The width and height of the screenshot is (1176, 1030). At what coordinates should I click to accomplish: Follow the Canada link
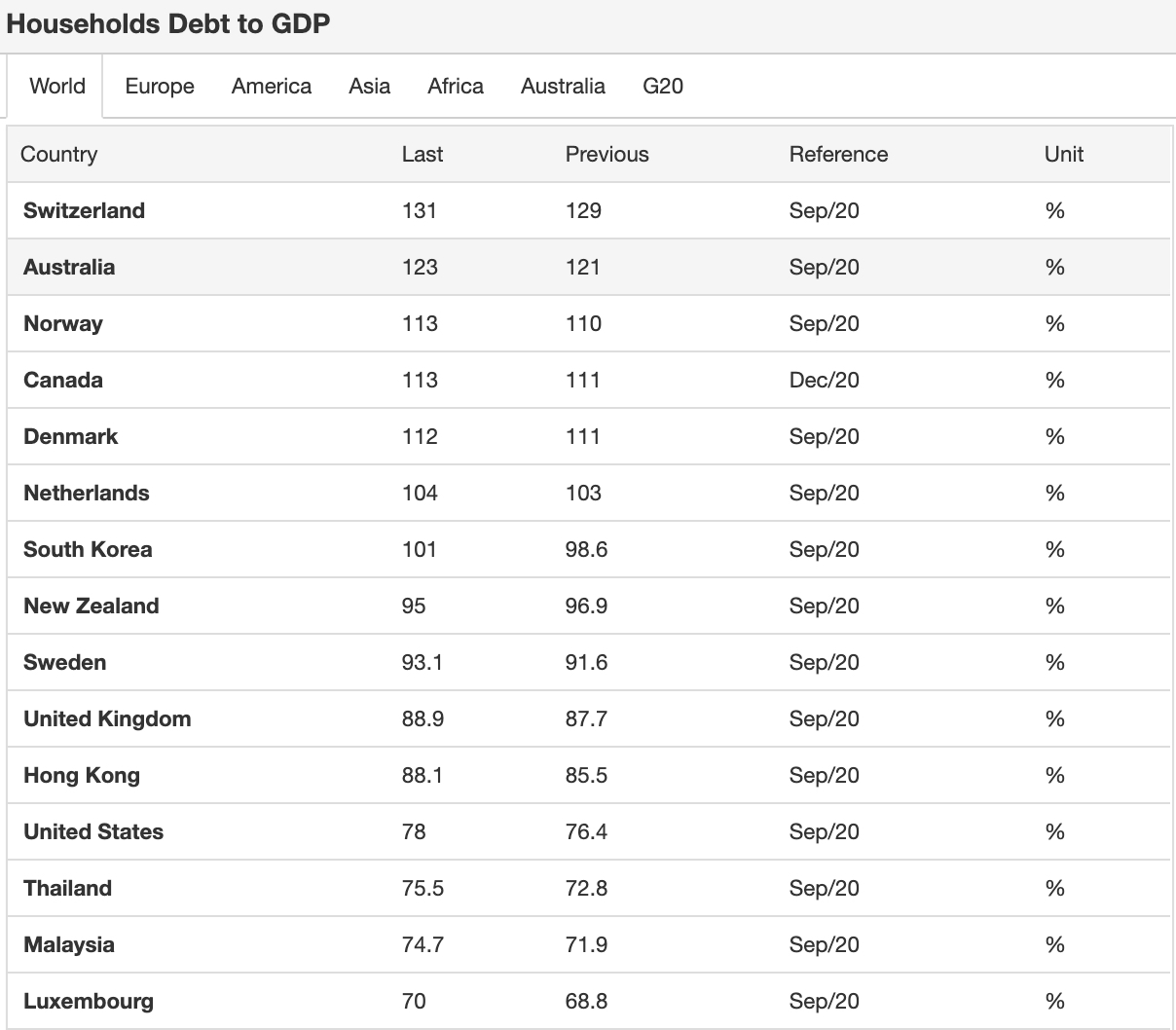(63, 381)
